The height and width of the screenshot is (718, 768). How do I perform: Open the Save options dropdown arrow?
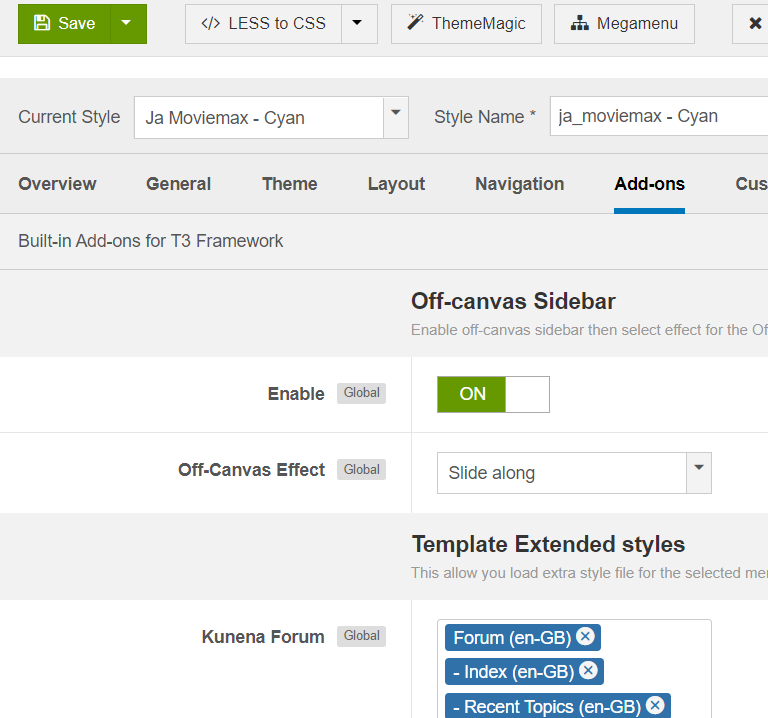126,24
